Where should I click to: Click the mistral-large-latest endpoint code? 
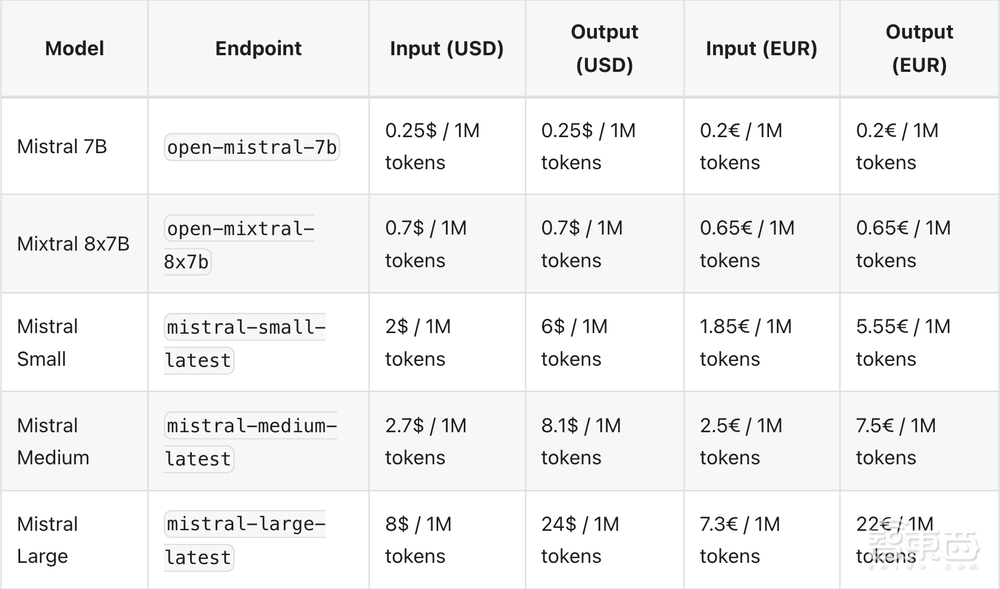245,540
